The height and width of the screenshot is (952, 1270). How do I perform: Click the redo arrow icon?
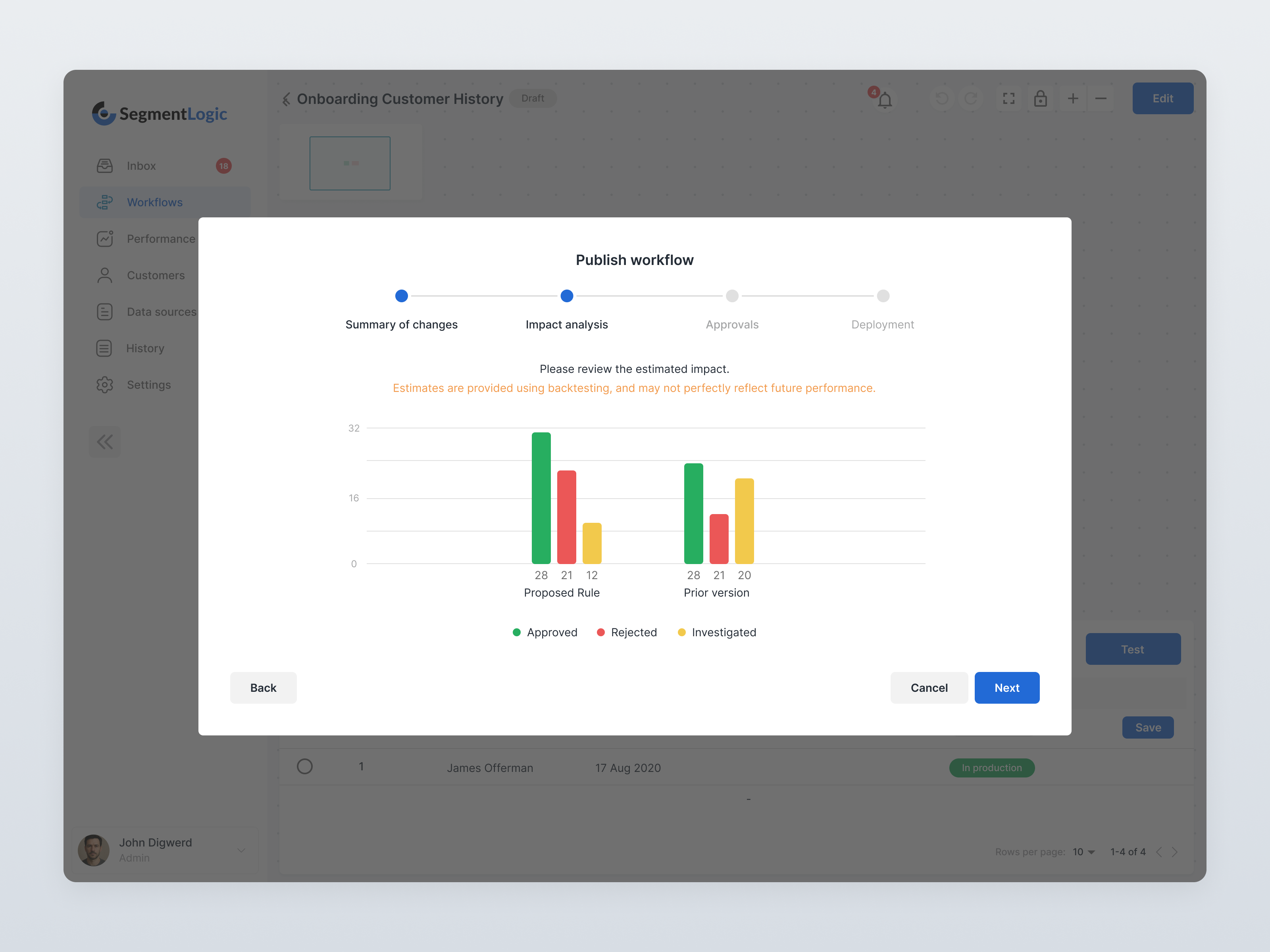click(971, 99)
